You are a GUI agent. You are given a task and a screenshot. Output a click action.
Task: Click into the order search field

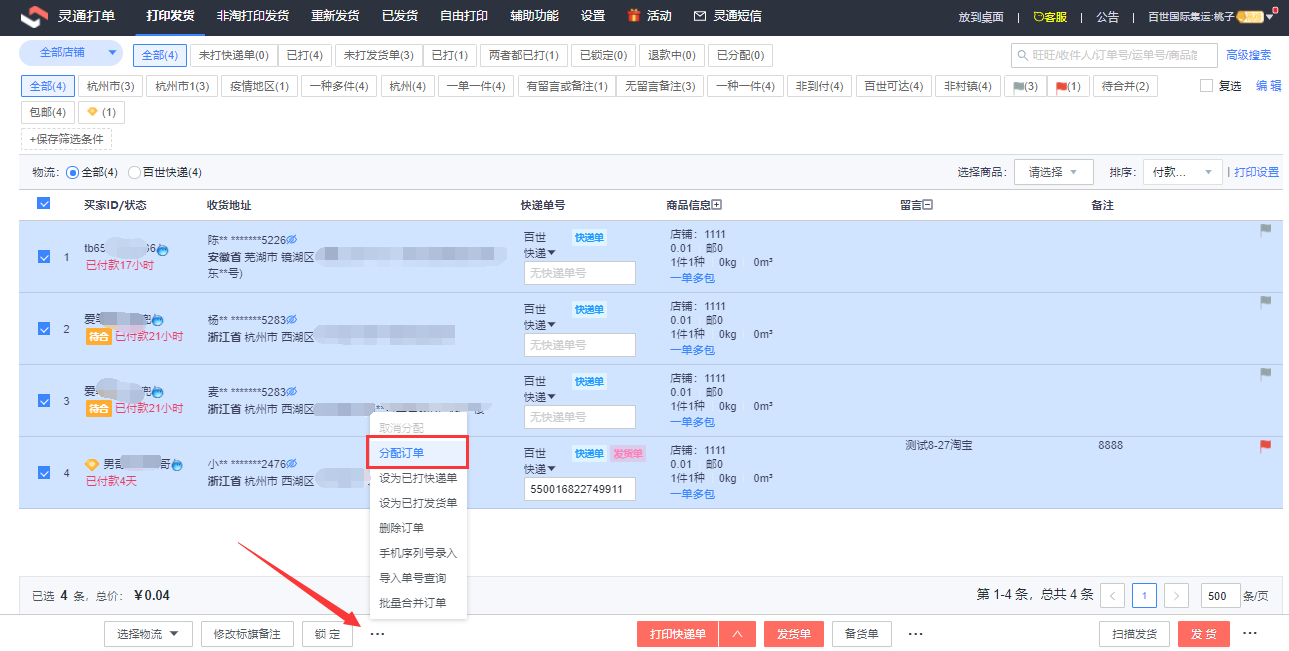[x=1113, y=55]
